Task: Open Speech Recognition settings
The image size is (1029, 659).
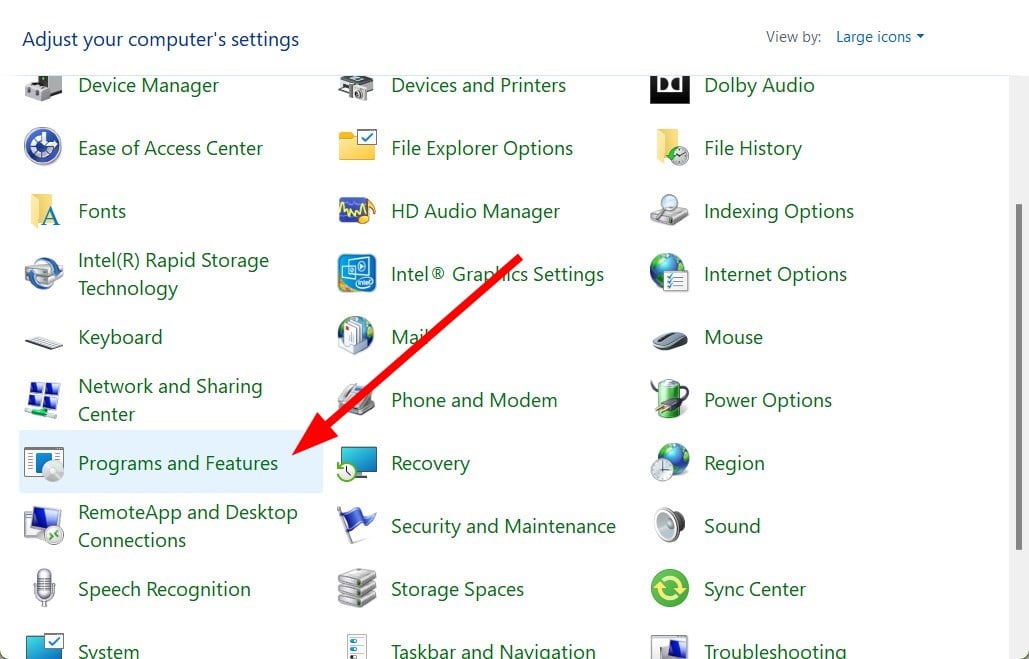Action: [x=164, y=589]
